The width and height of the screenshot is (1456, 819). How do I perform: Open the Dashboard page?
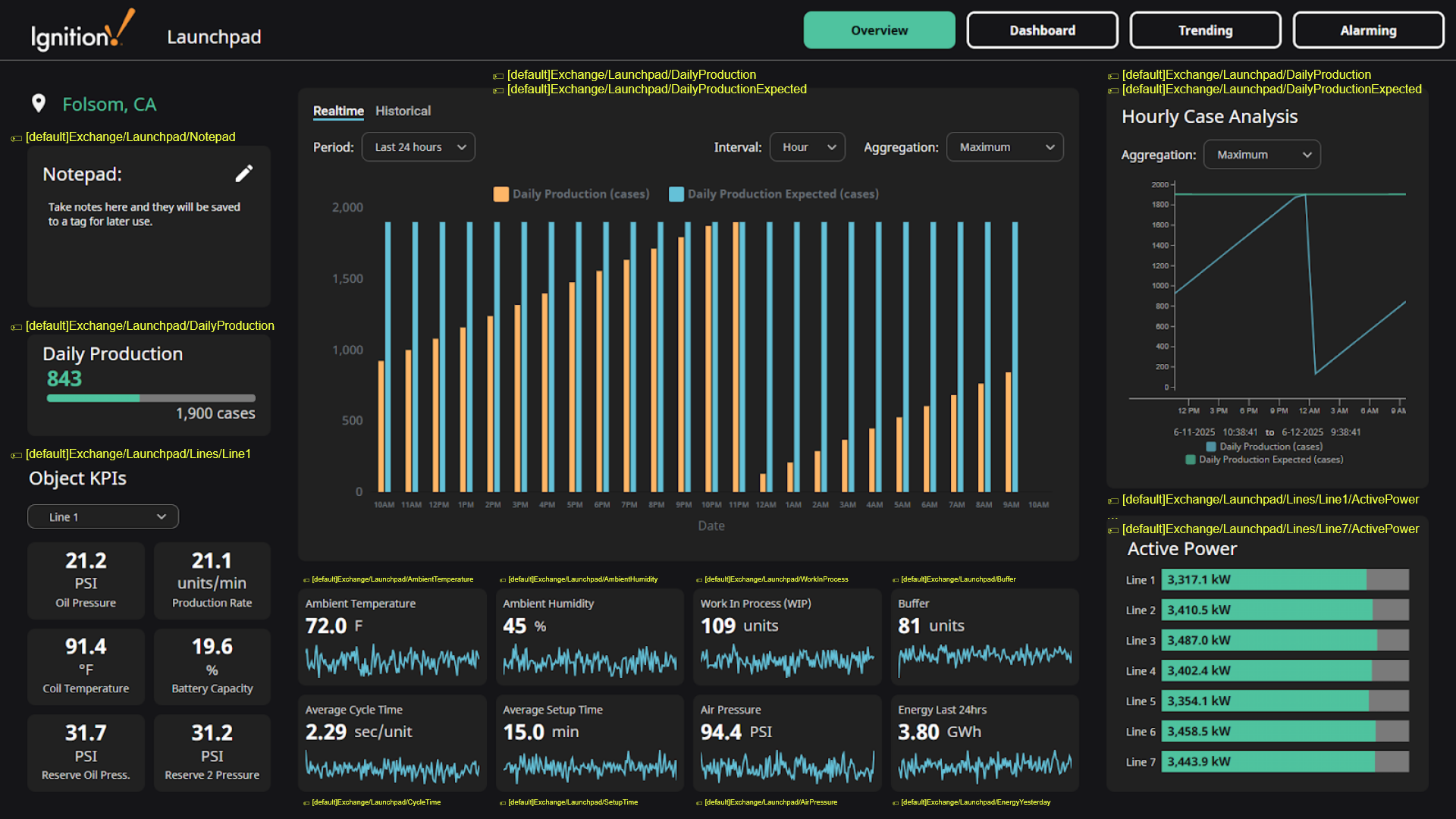coord(1042,30)
